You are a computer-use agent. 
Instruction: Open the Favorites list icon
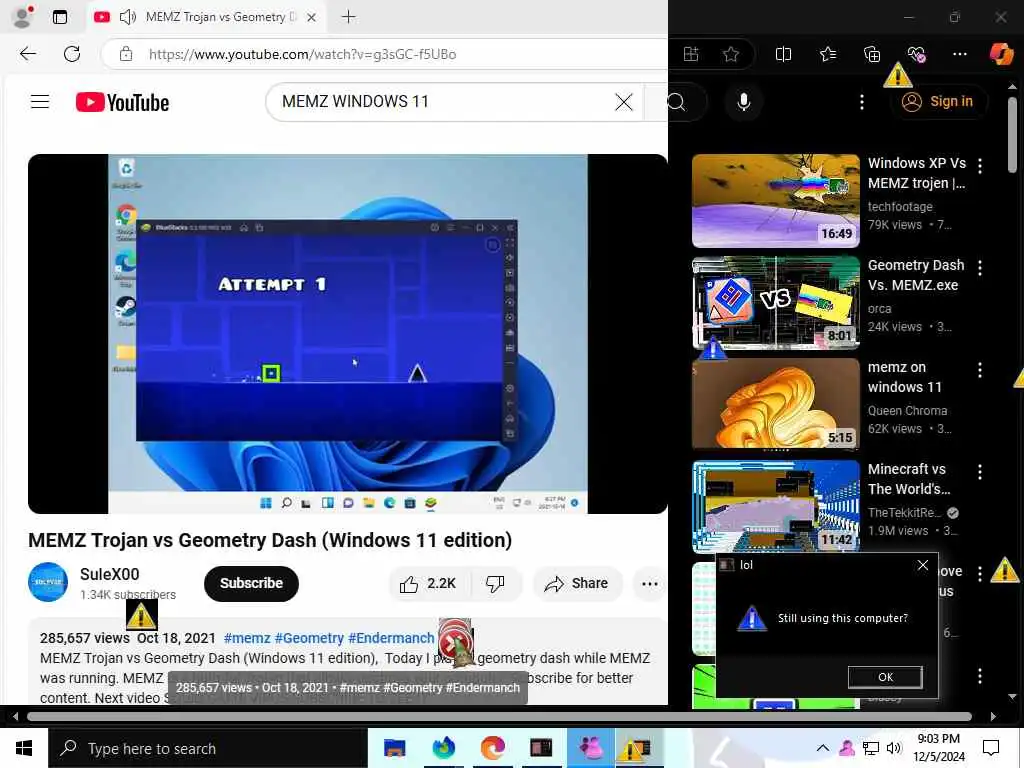(828, 54)
